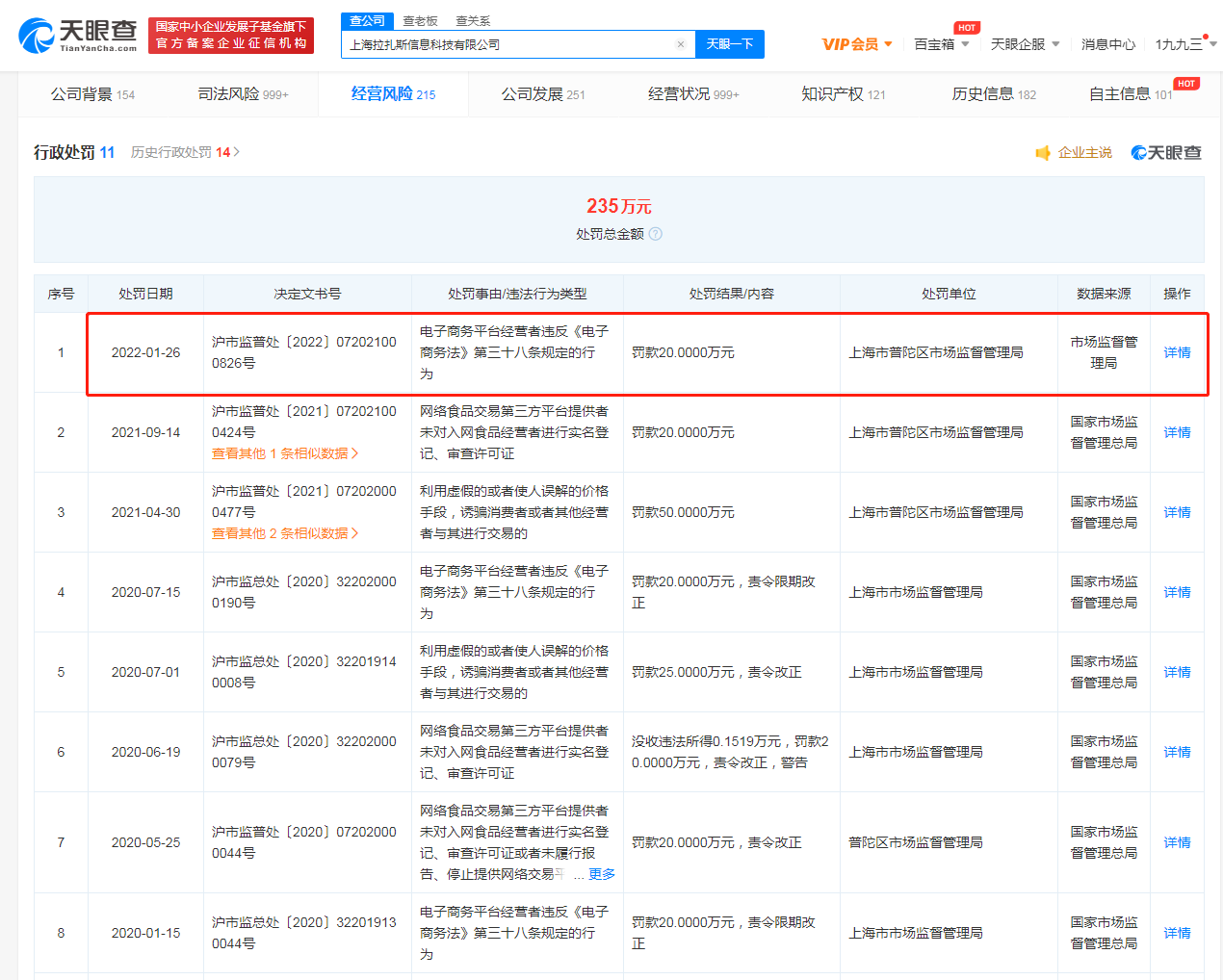The image size is (1223, 980).
Task: Click the 决定文书号 column header
Action: (307, 294)
